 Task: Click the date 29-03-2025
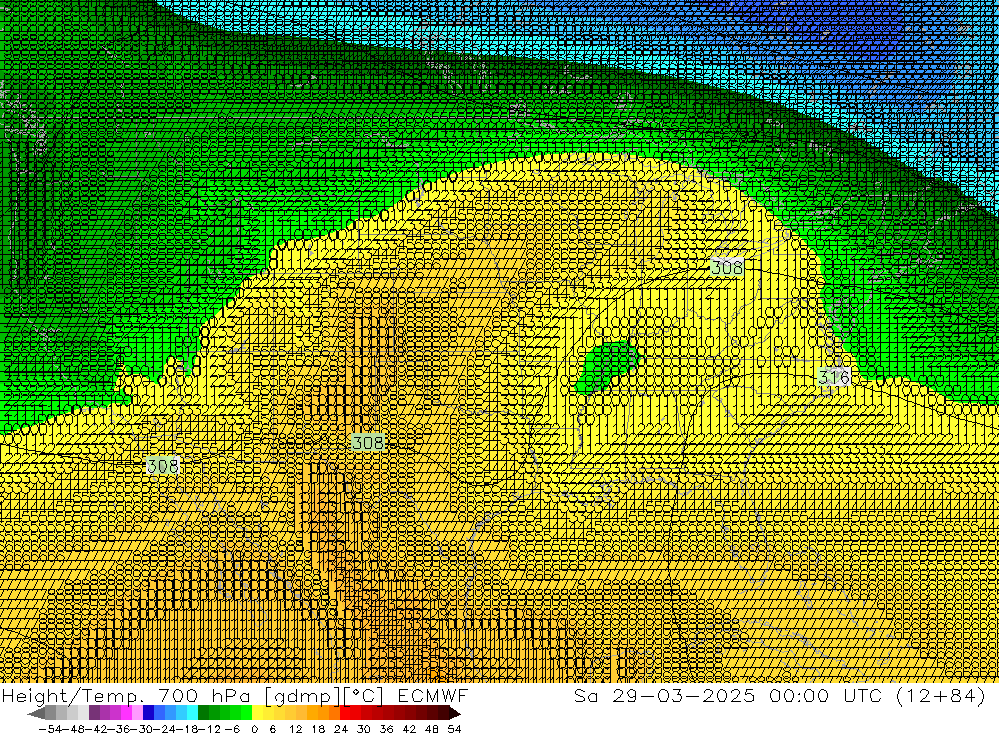684,695
